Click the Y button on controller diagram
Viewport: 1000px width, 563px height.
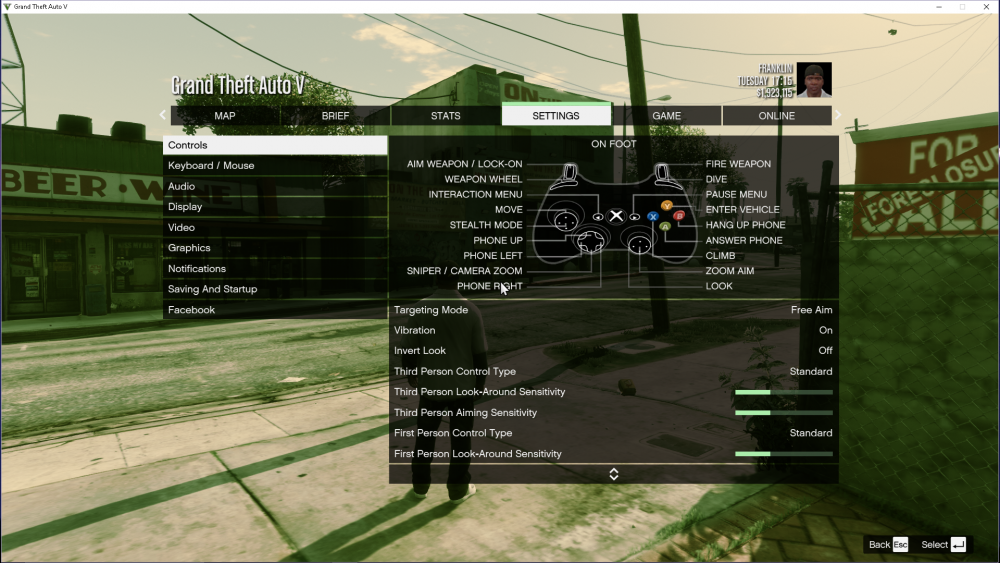666,205
